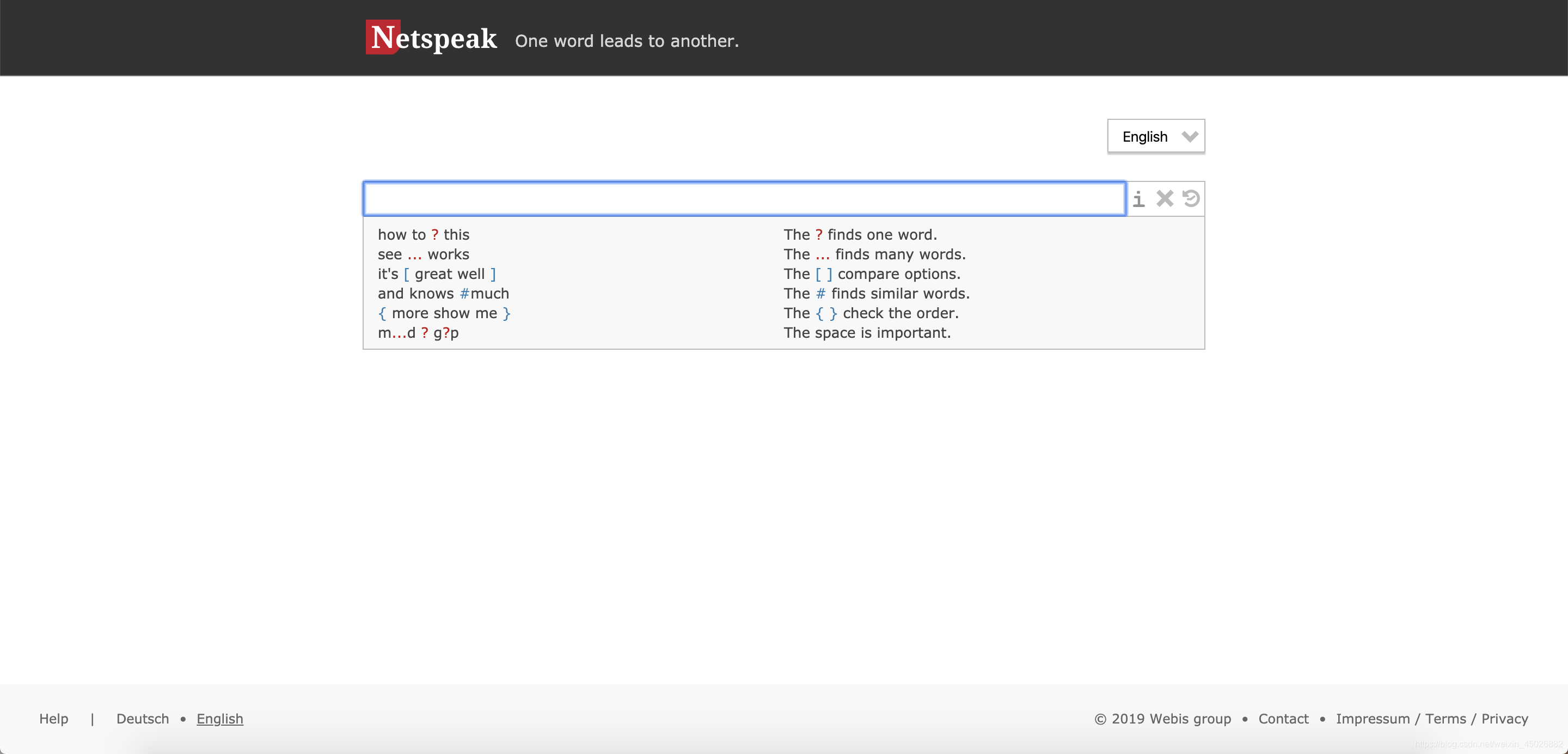Viewport: 1568px width, 754px height.
Task: Try example '{ more show me }'
Action: pyautogui.click(x=444, y=313)
